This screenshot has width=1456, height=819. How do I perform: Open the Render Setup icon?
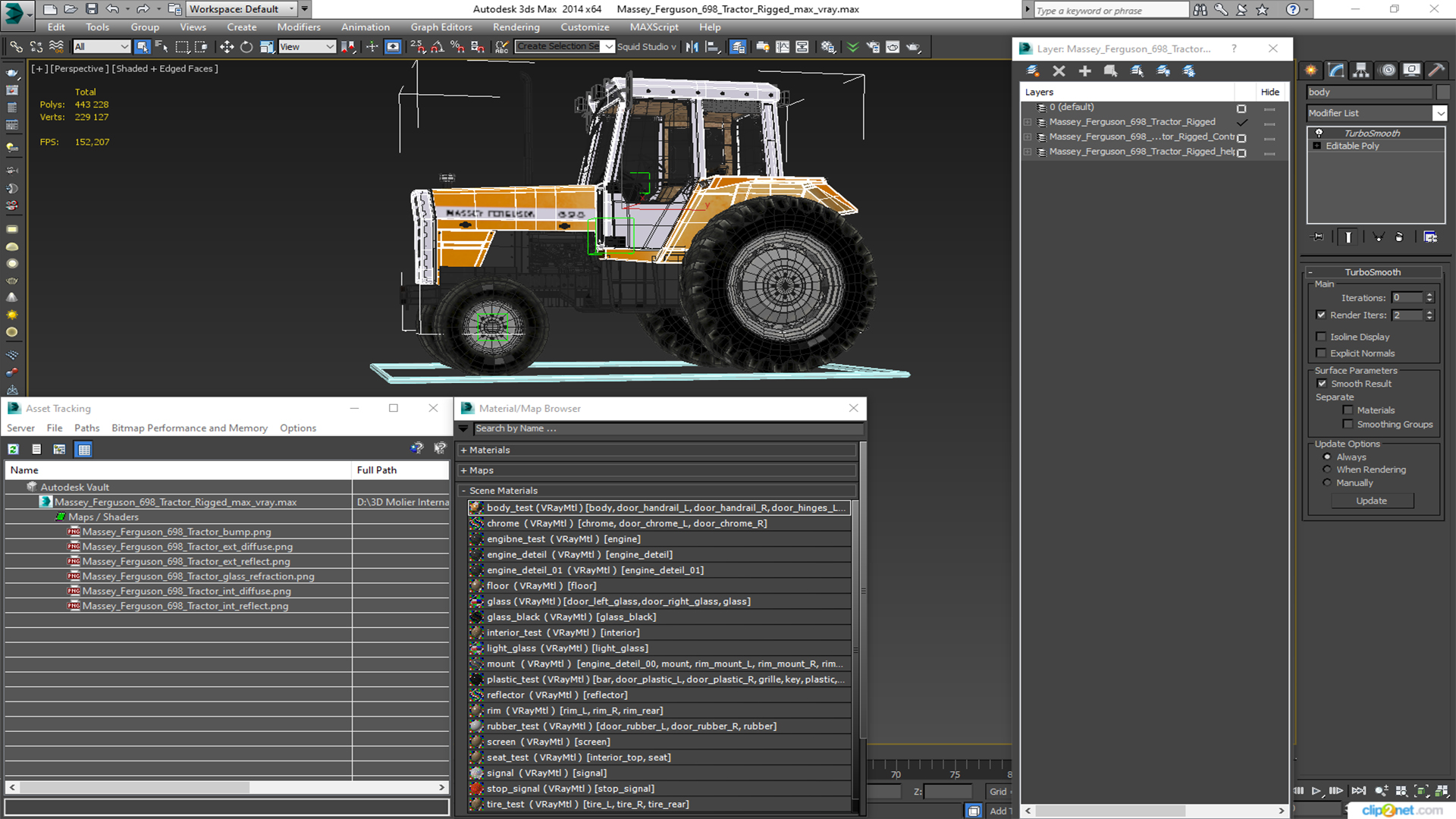click(x=873, y=47)
